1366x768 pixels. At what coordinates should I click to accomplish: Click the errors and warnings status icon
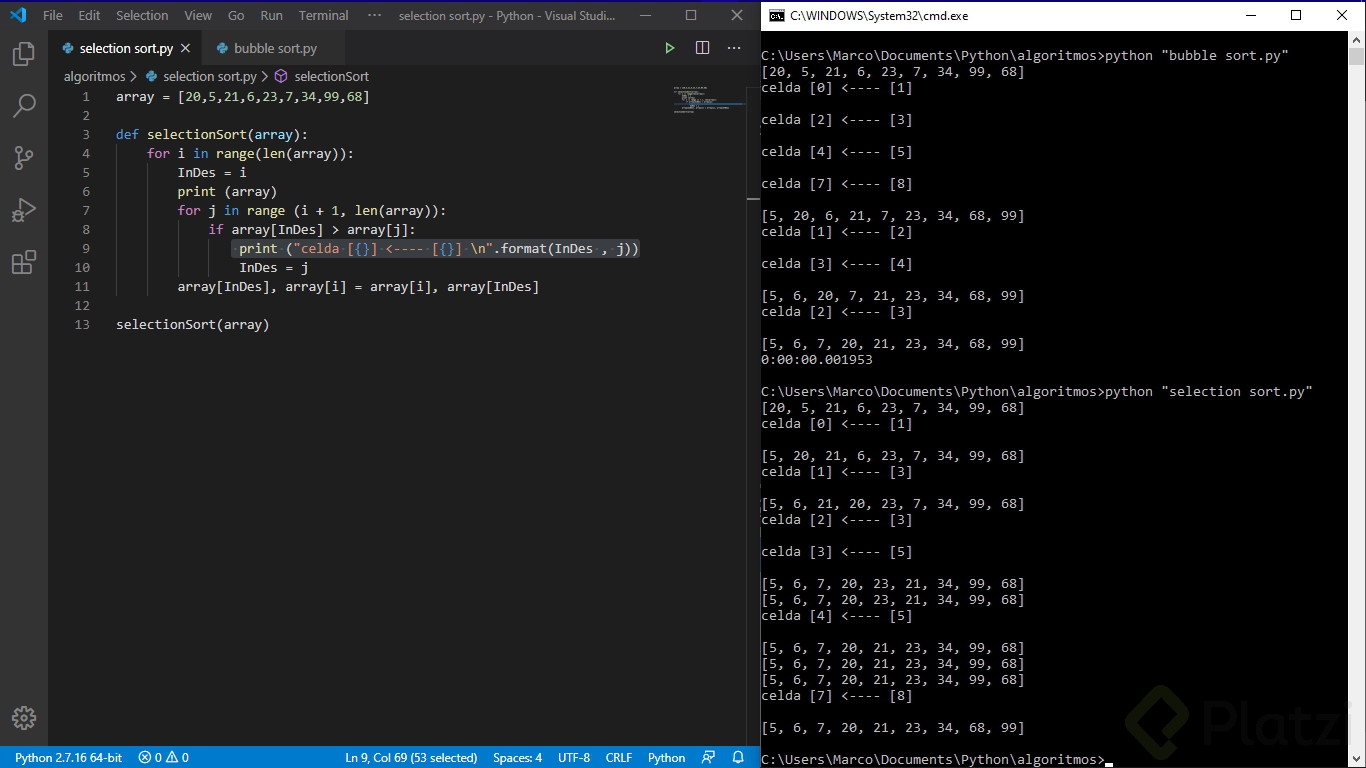point(163,757)
